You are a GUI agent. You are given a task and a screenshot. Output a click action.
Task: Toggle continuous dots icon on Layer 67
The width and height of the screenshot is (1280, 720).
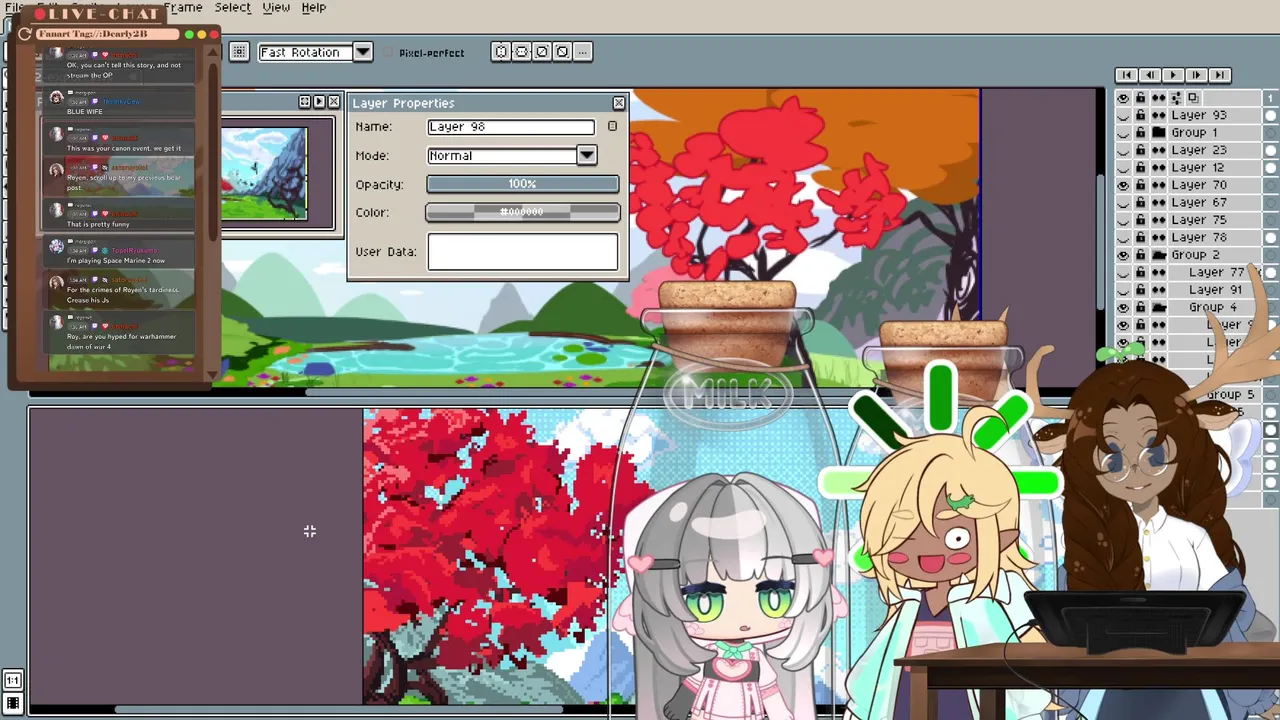[1158, 203]
